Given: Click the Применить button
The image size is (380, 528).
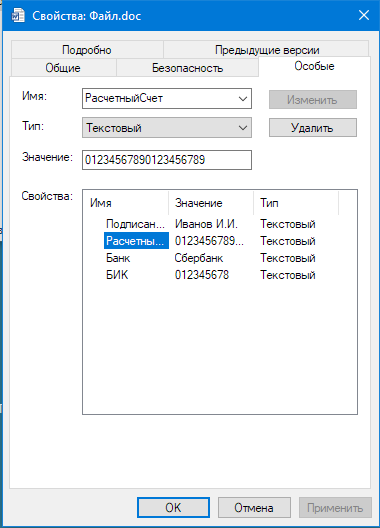Looking at the screenshot, I should pyautogui.click(x=335, y=507).
